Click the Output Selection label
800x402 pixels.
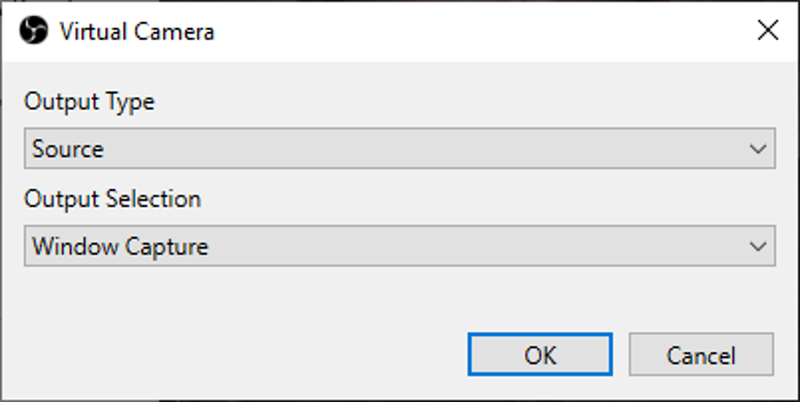click(113, 199)
